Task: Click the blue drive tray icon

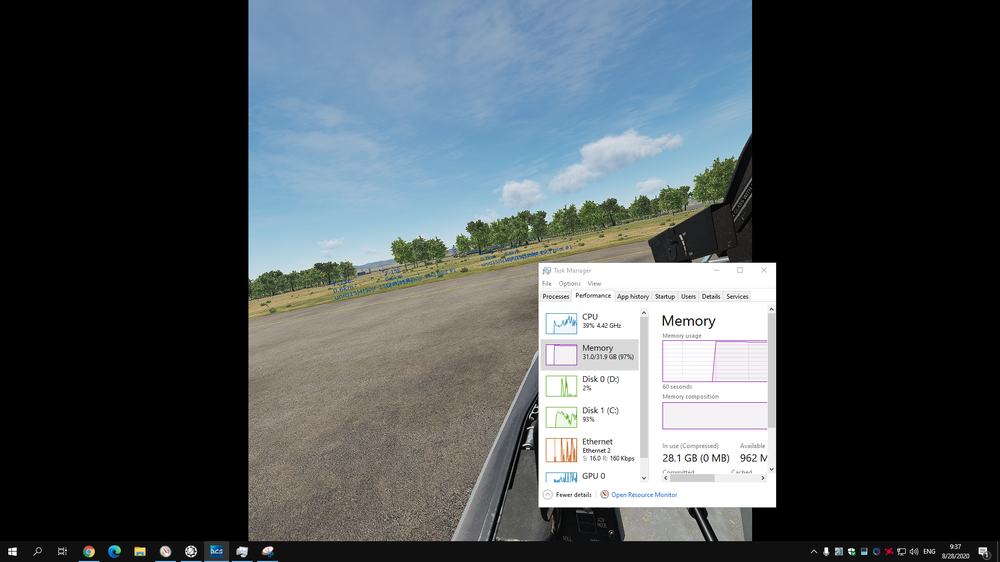Action: 864,552
